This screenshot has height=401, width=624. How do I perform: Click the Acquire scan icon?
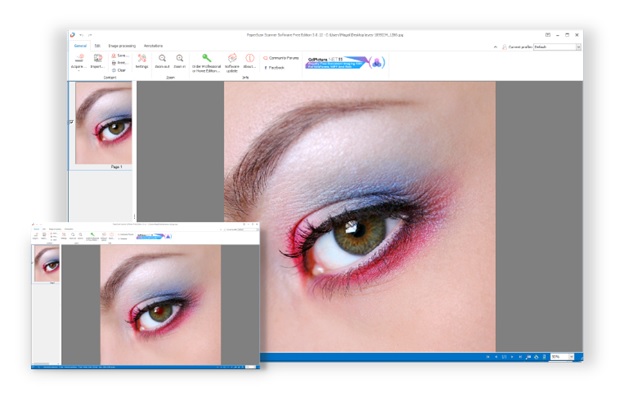pos(78,60)
